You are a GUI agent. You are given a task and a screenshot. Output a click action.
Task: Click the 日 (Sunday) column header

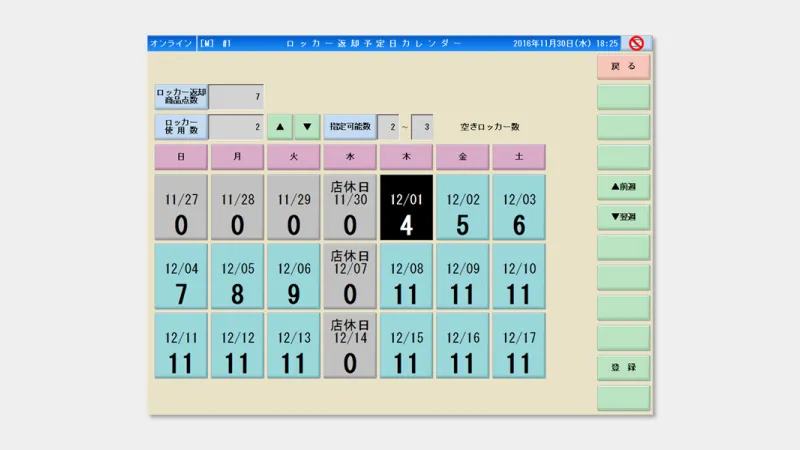coord(181,157)
